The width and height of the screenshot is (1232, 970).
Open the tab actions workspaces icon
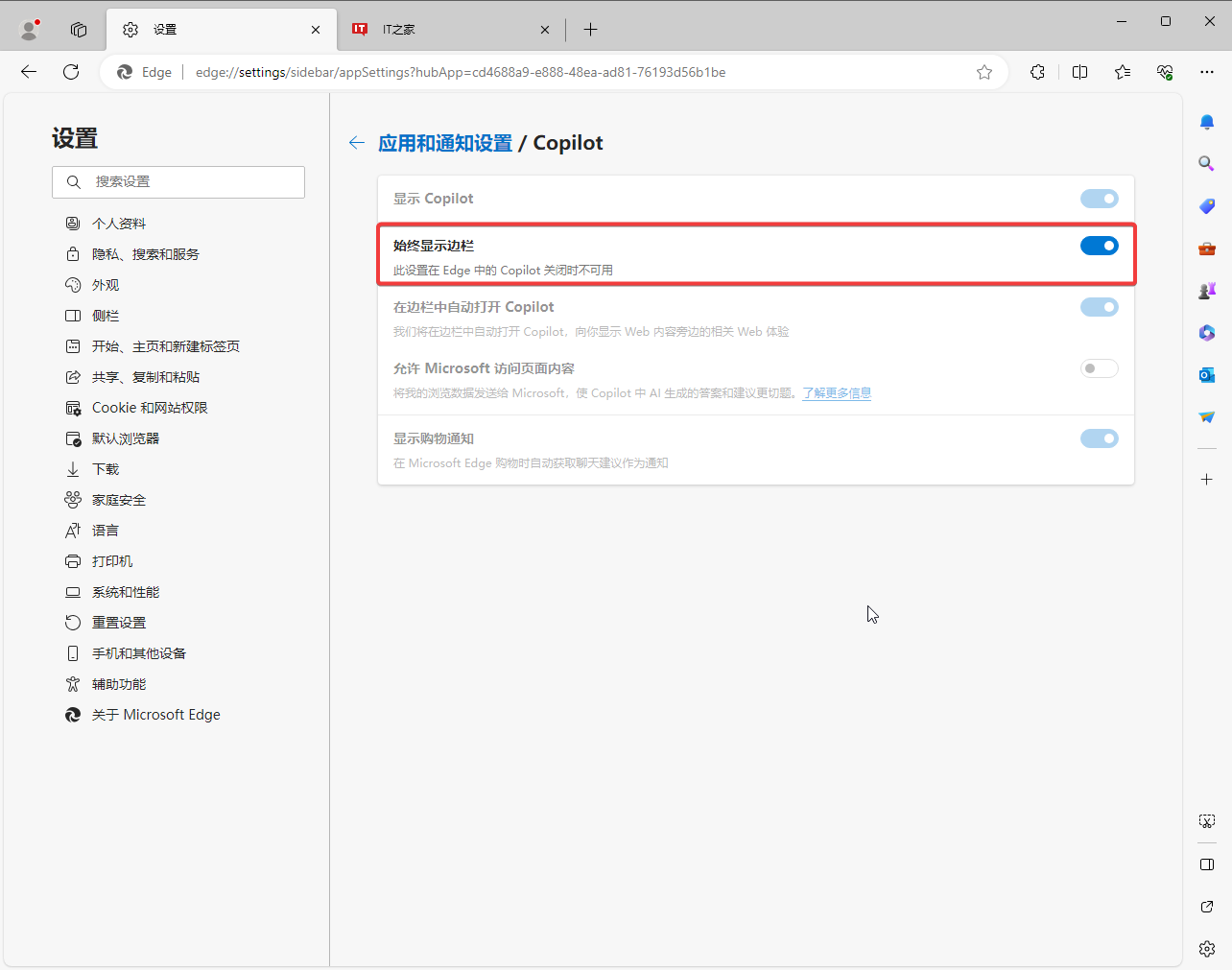[x=79, y=30]
